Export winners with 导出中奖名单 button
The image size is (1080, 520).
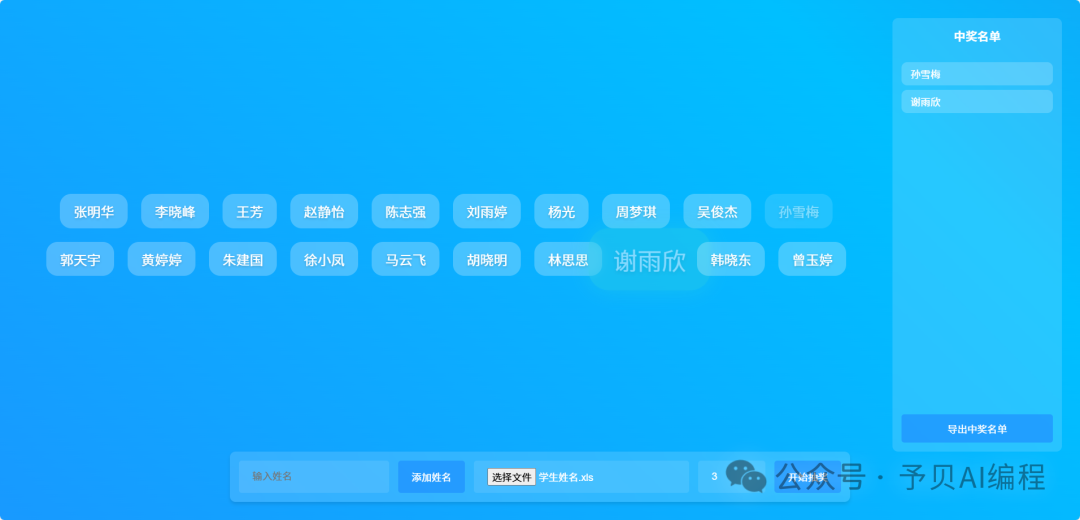click(977, 428)
